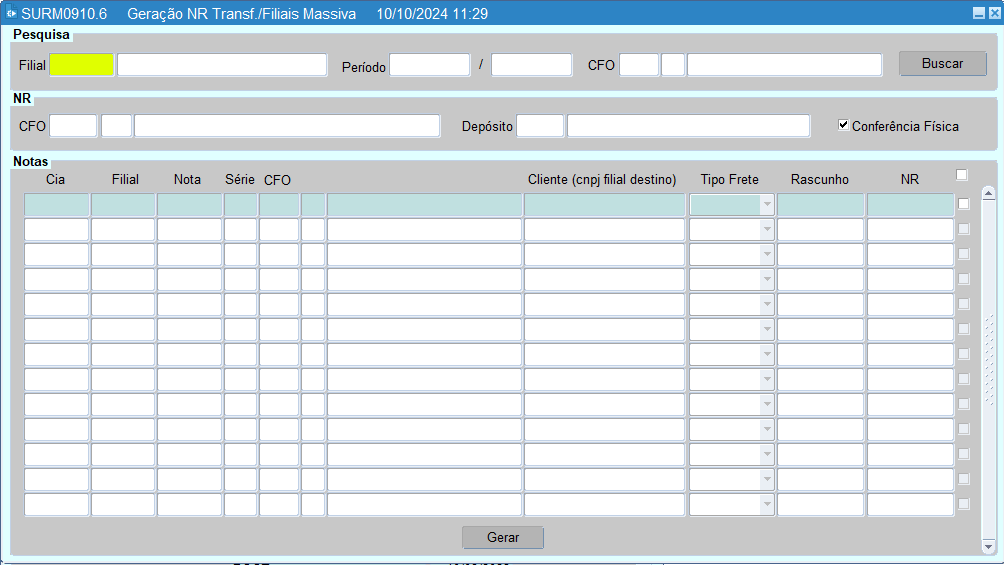Tick the checkbox on the first Notas row
Image resolution: width=1004 pixels, height=565 pixels.
coord(964,204)
